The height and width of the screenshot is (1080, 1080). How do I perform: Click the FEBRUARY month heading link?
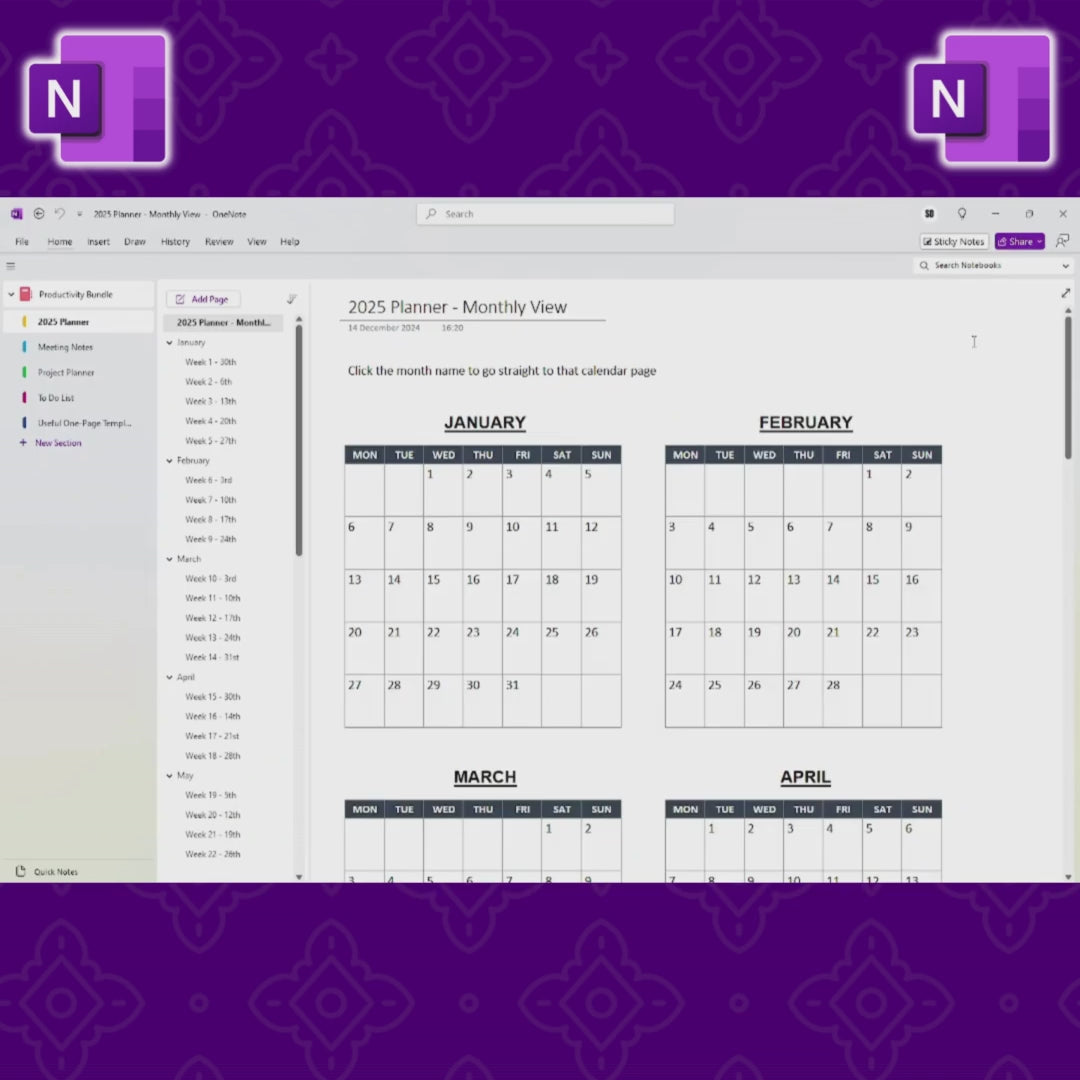[805, 422]
